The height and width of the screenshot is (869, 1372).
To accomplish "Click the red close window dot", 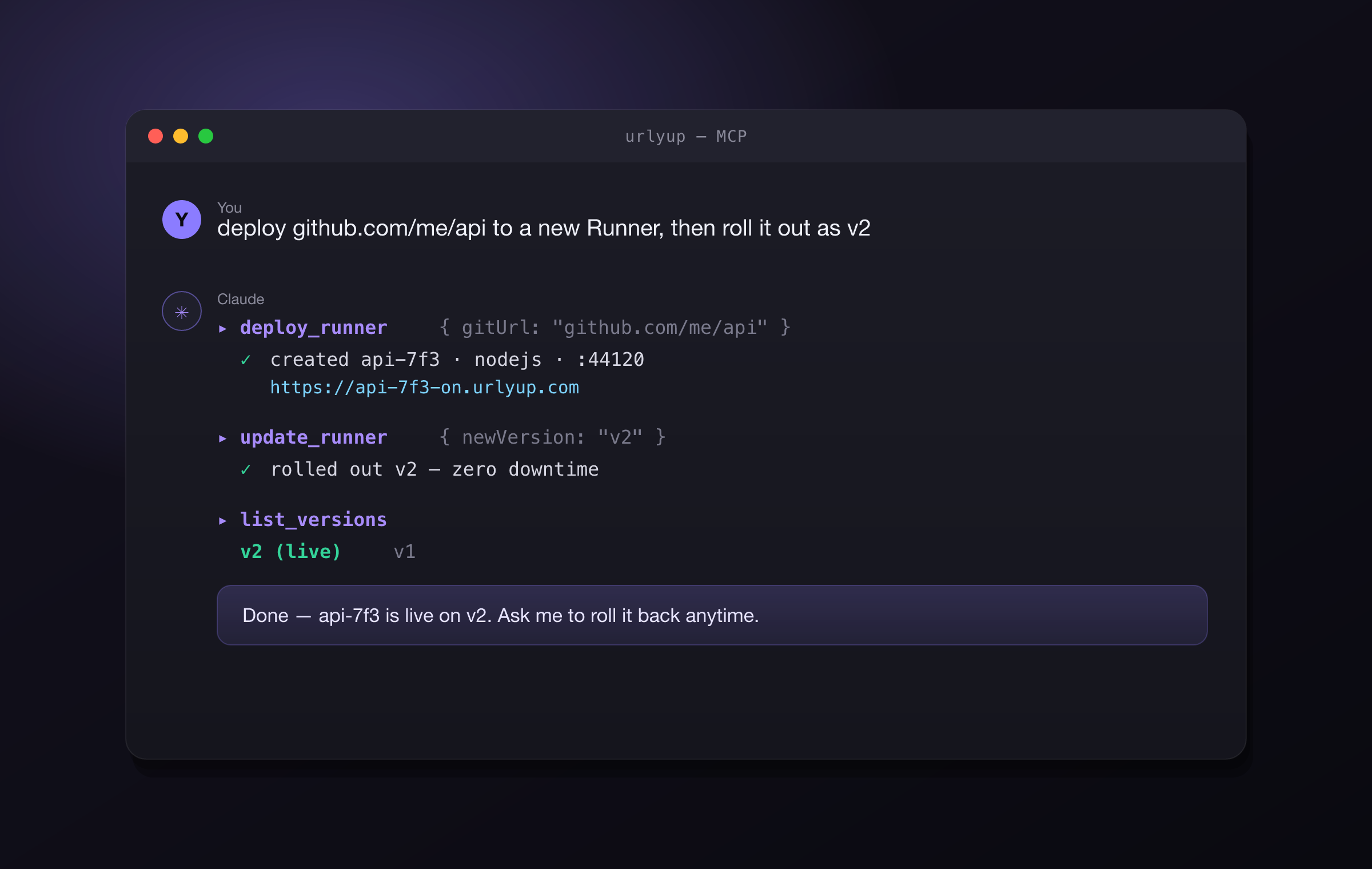I will coord(155,136).
